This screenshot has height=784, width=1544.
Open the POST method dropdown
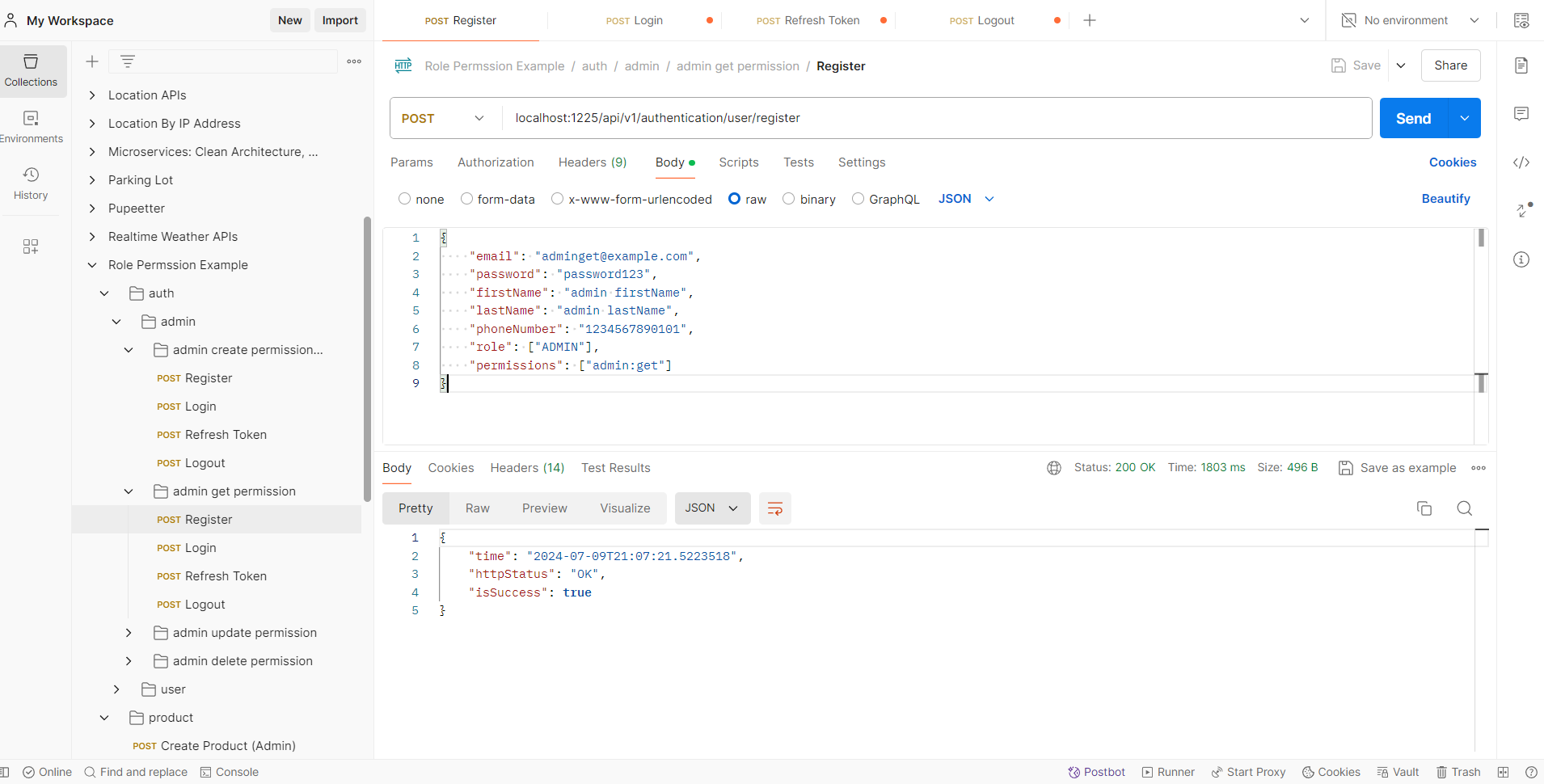coord(443,118)
